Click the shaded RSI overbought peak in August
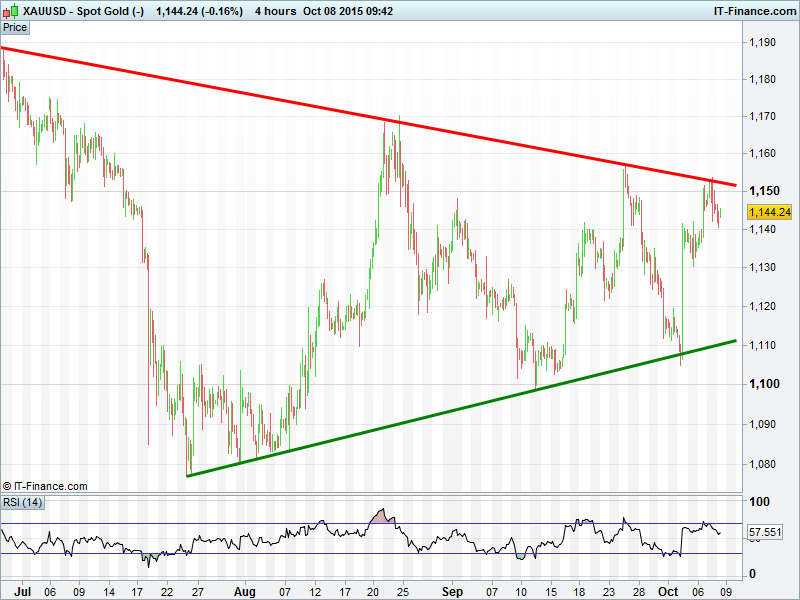 (381, 516)
